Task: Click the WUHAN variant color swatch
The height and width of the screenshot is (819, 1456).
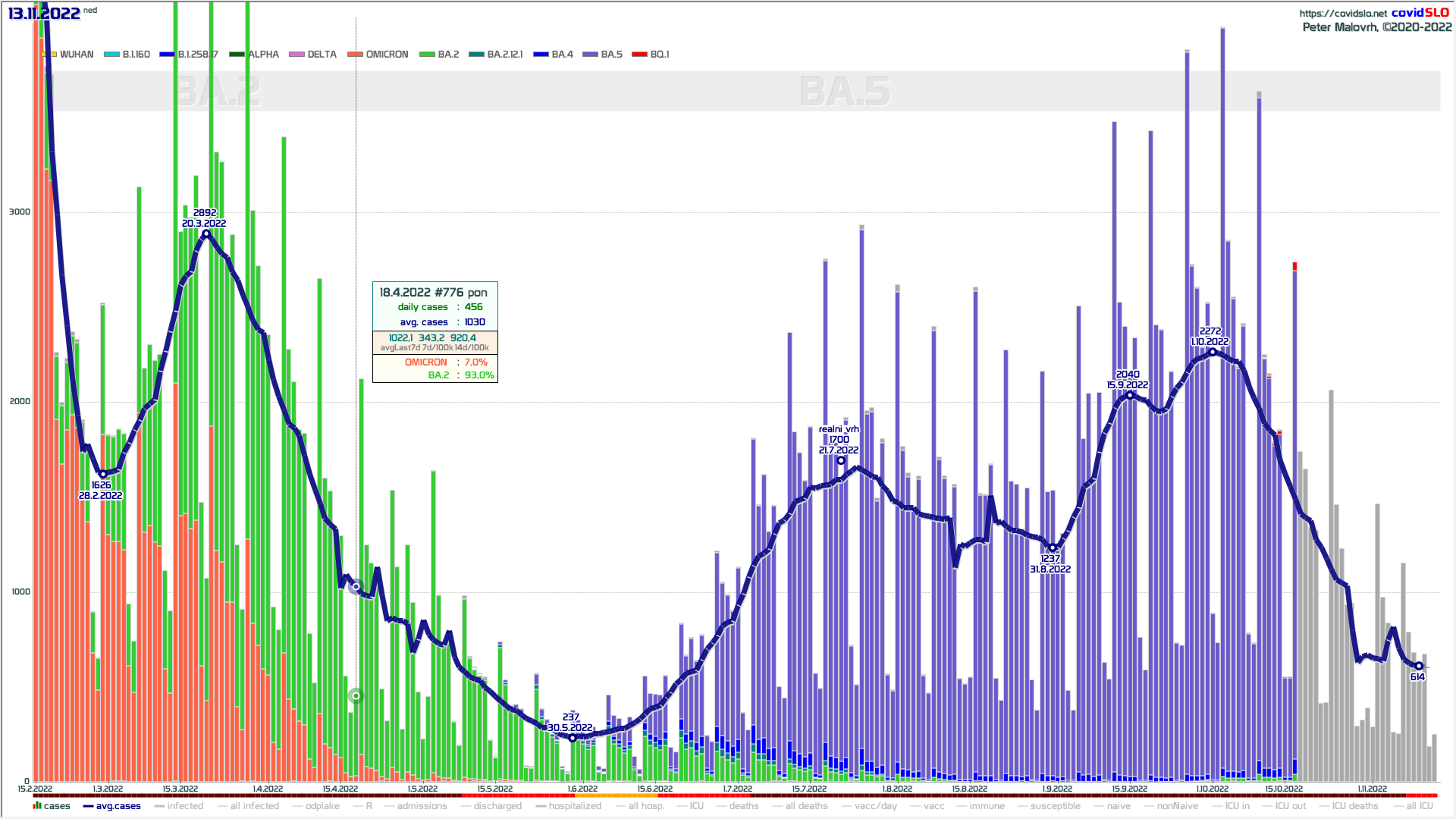Action: [49, 55]
